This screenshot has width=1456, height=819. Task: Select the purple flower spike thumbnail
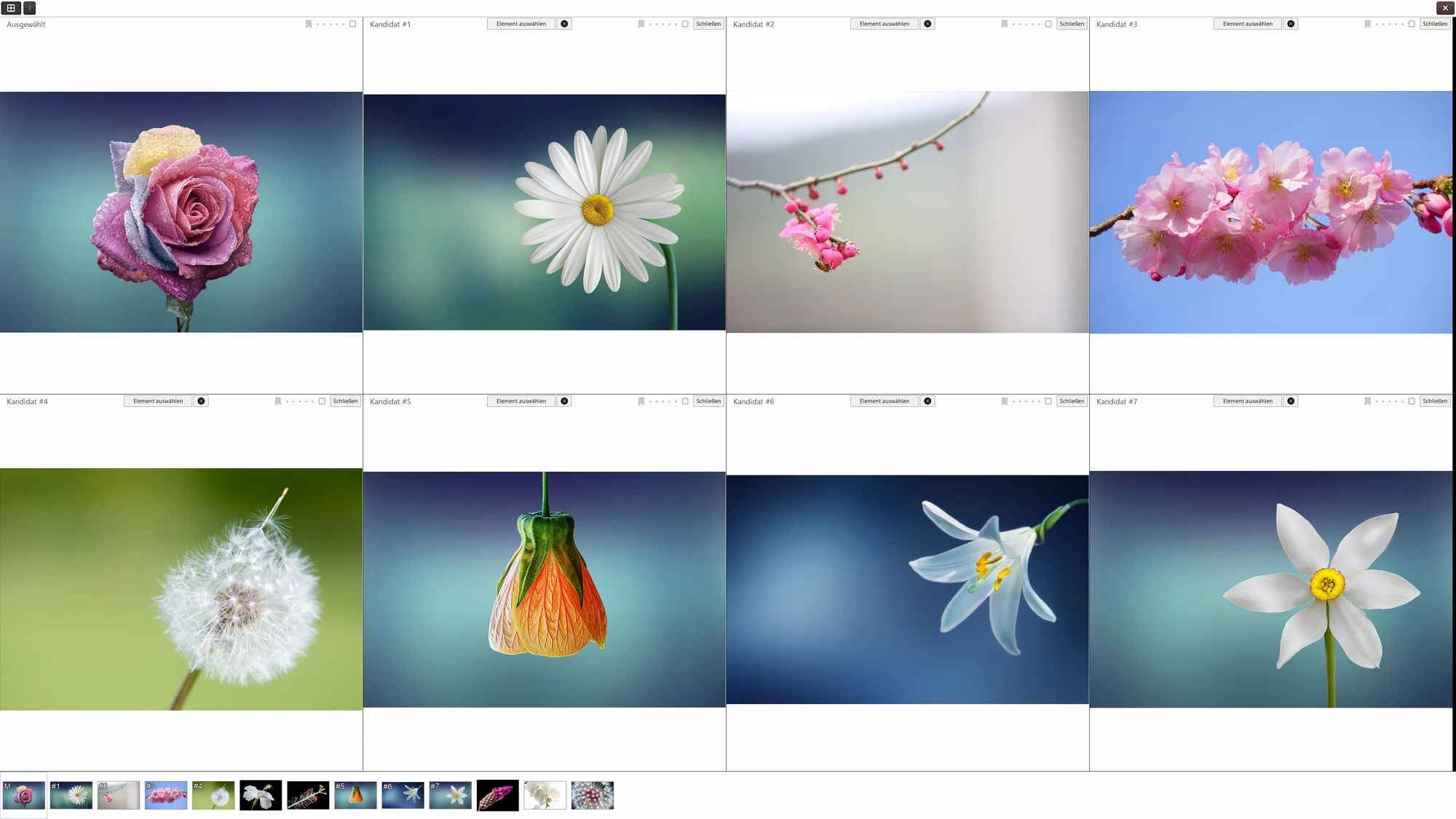[x=498, y=796]
